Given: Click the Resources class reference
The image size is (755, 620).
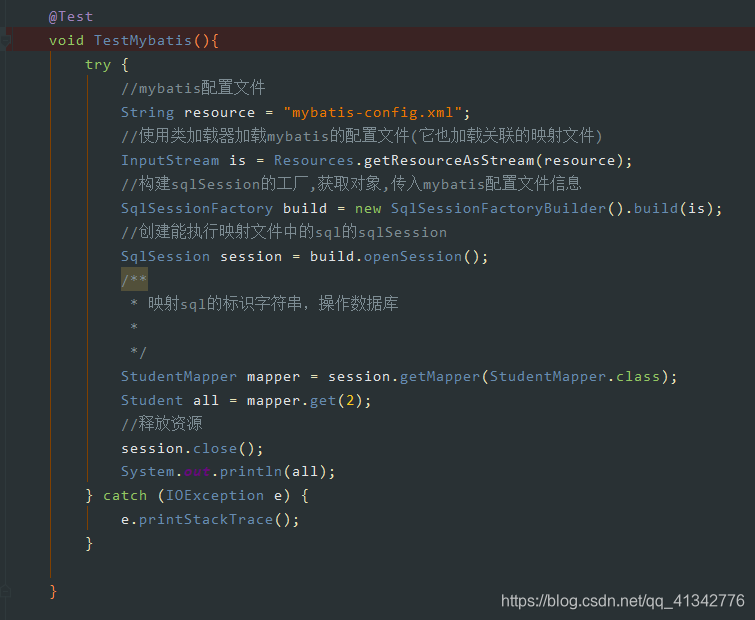Looking at the screenshot, I should [314, 160].
